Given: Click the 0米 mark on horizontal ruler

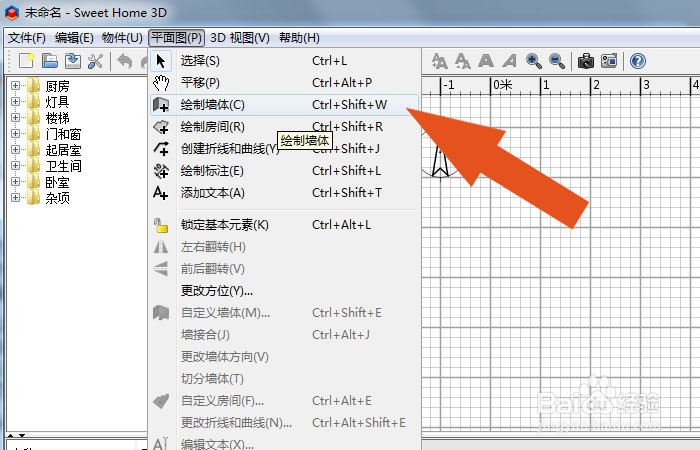Looking at the screenshot, I should coord(503,85).
